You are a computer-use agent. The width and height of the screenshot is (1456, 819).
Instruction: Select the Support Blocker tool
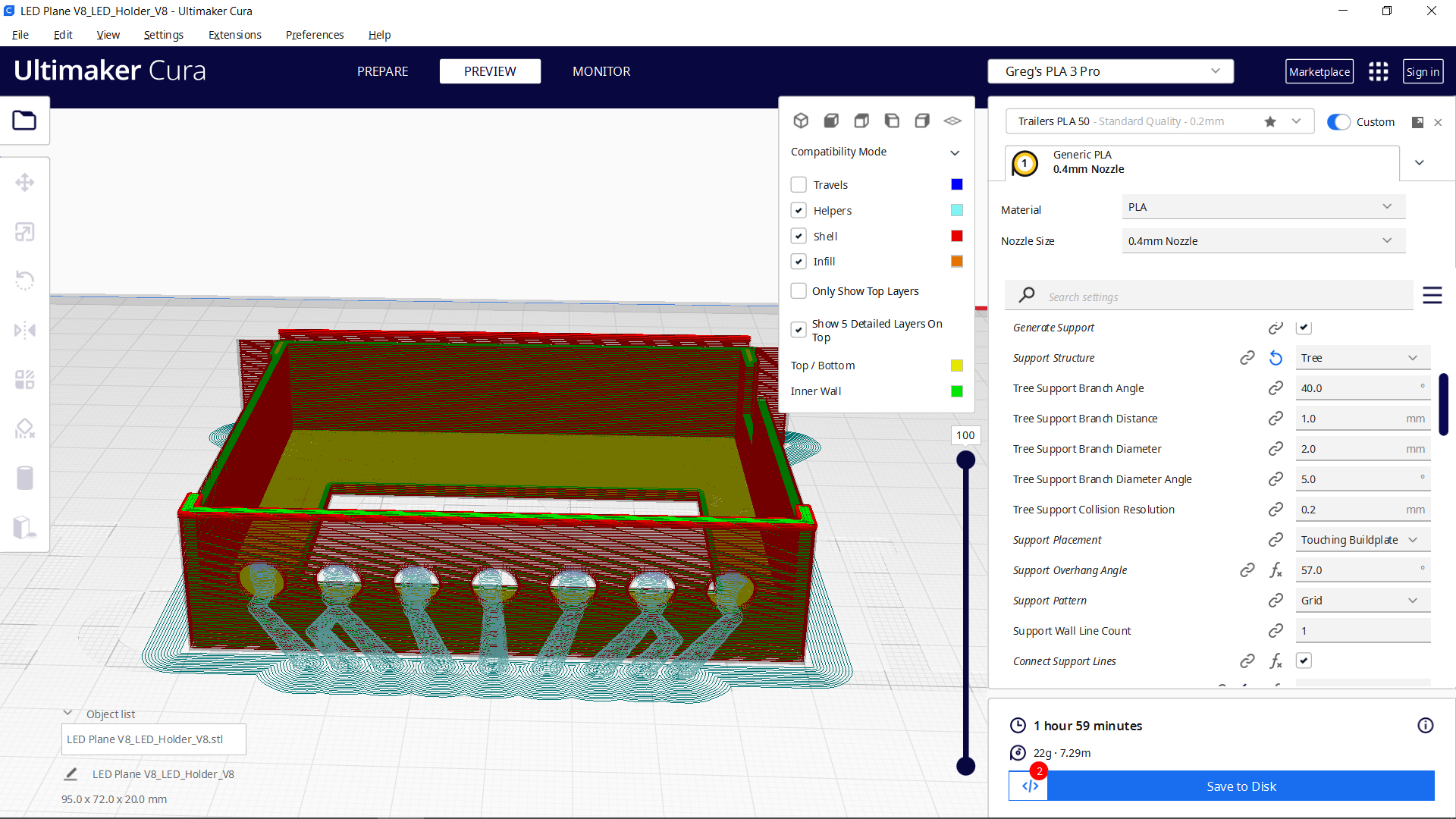click(25, 428)
